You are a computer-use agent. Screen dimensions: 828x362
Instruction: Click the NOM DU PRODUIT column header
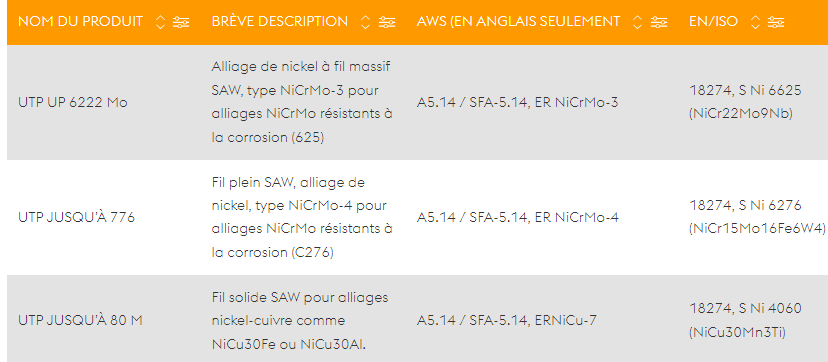[80, 22]
